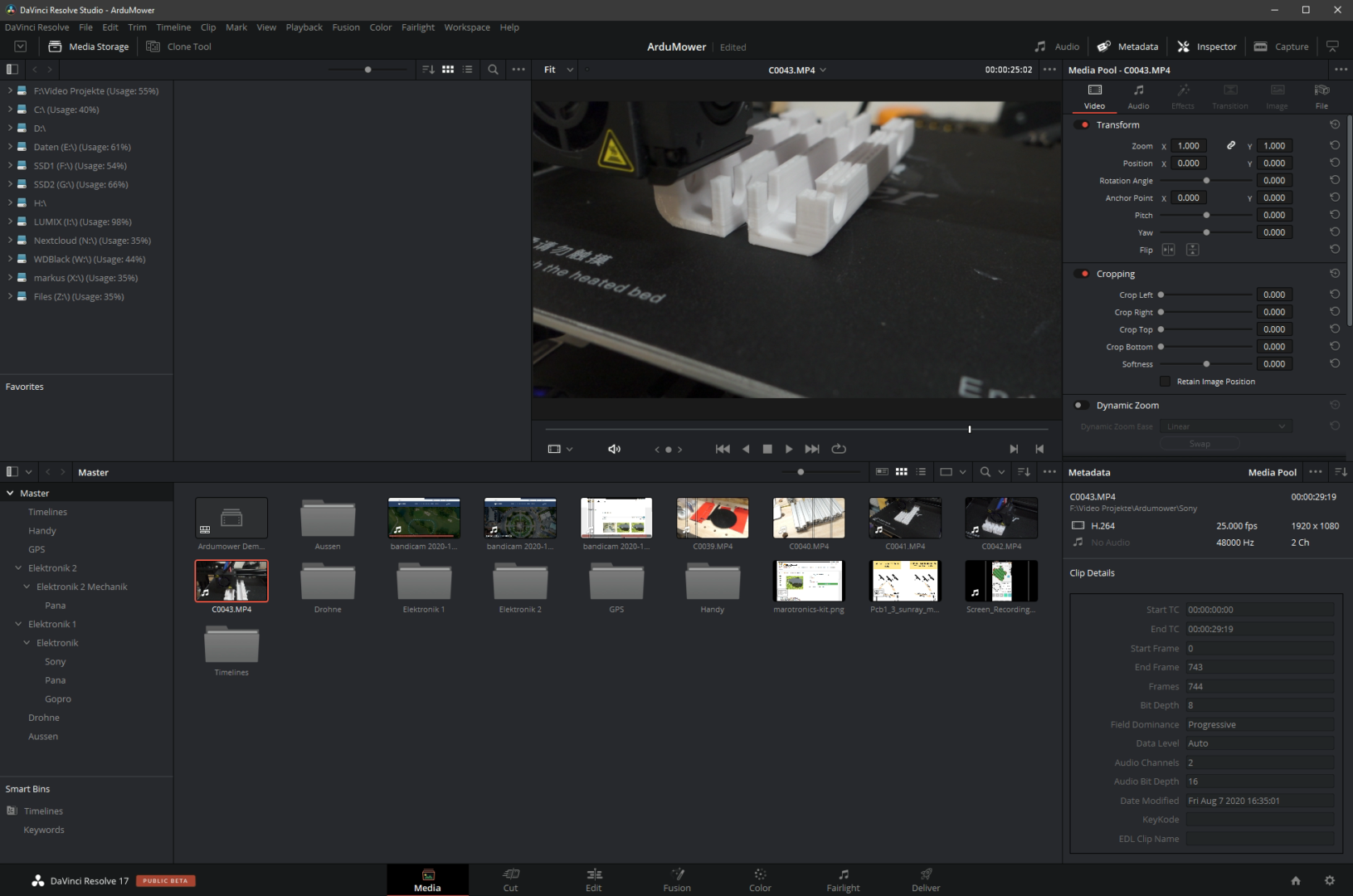Screen dimensions: 1353x896
Task: Click the viewer mute speaker icon
Action: pyautogui.click(x=614, y=449)
